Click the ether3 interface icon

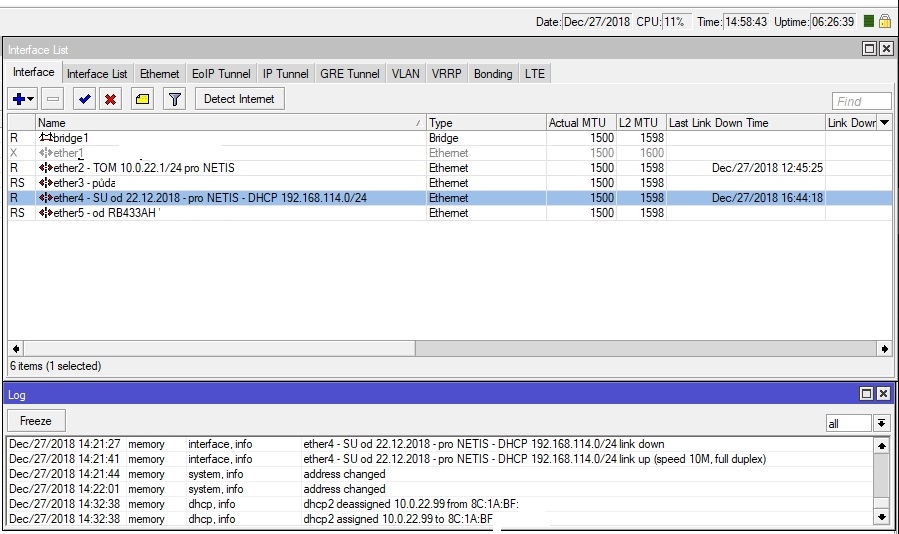coord(46,182)
